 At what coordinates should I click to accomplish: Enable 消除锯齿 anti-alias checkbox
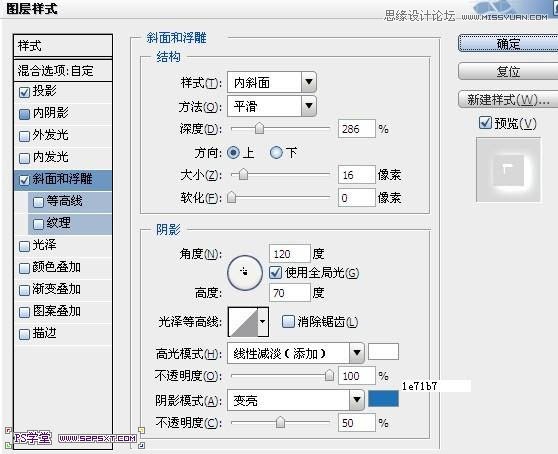pos(288,321)
